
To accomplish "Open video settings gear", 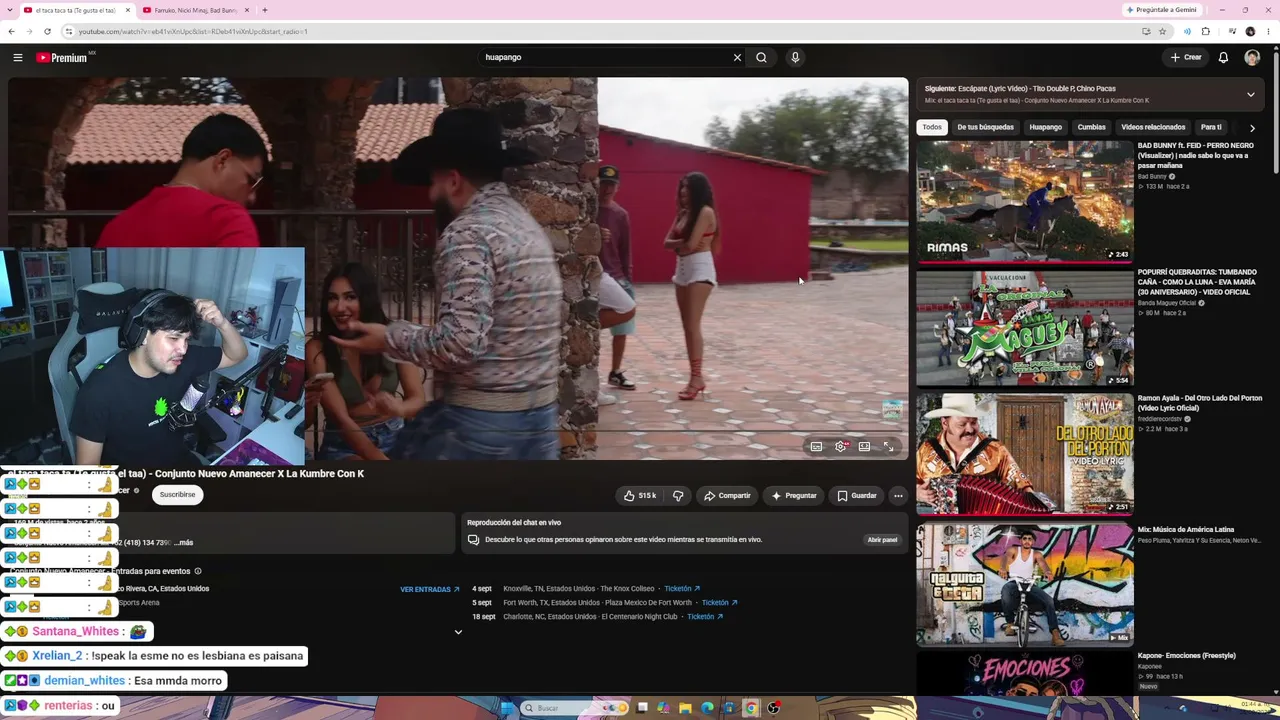I will [840, 447].
